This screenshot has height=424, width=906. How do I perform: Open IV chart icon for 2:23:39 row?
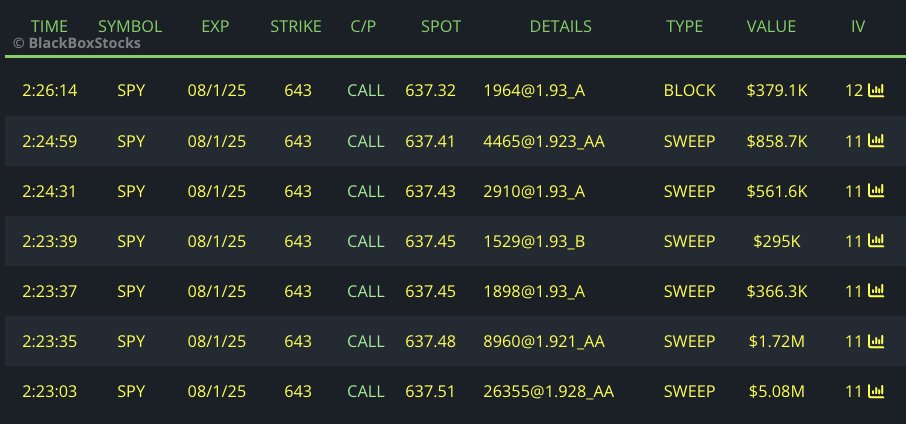[876, 241]
